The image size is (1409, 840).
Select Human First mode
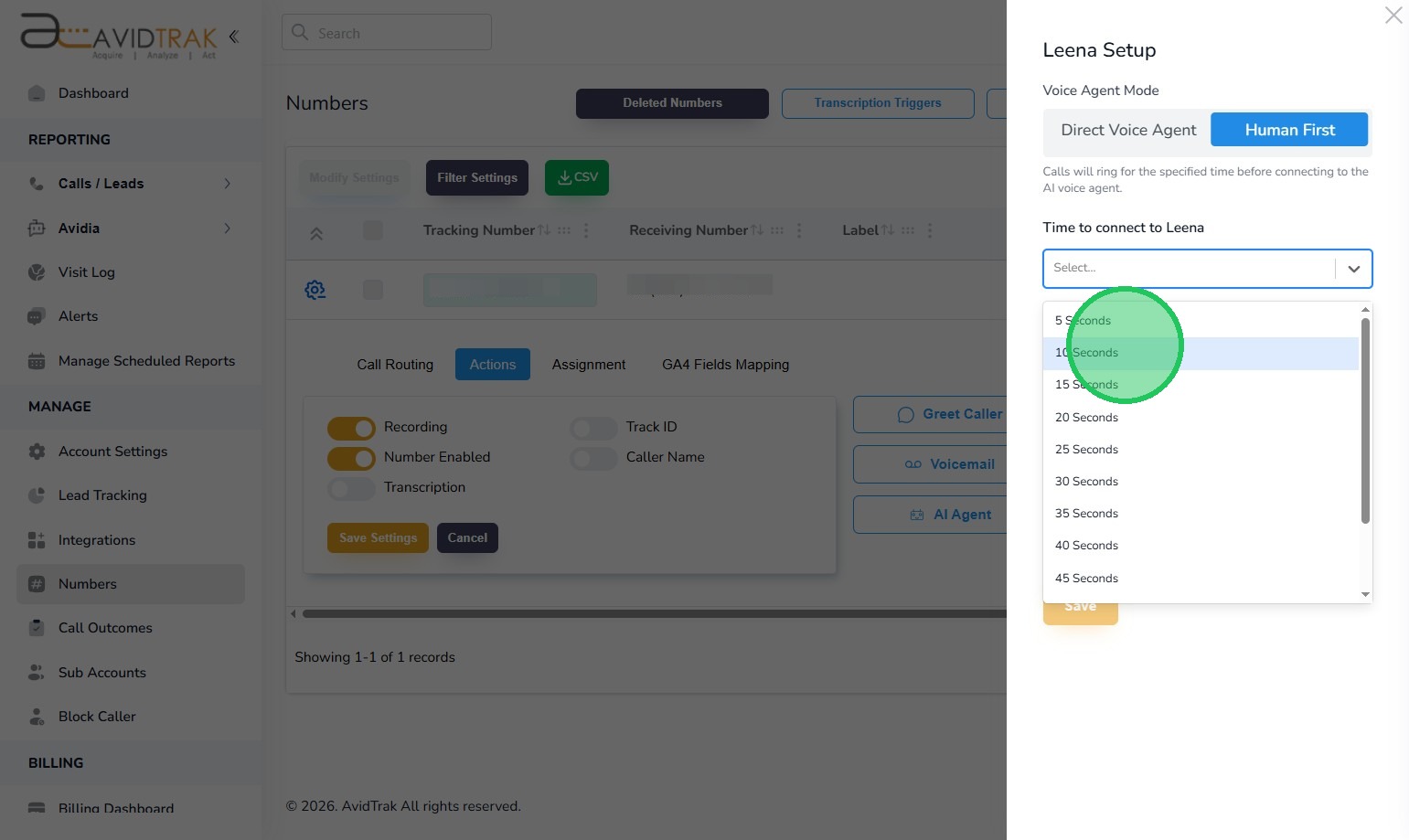click(x=1289, y=130)
